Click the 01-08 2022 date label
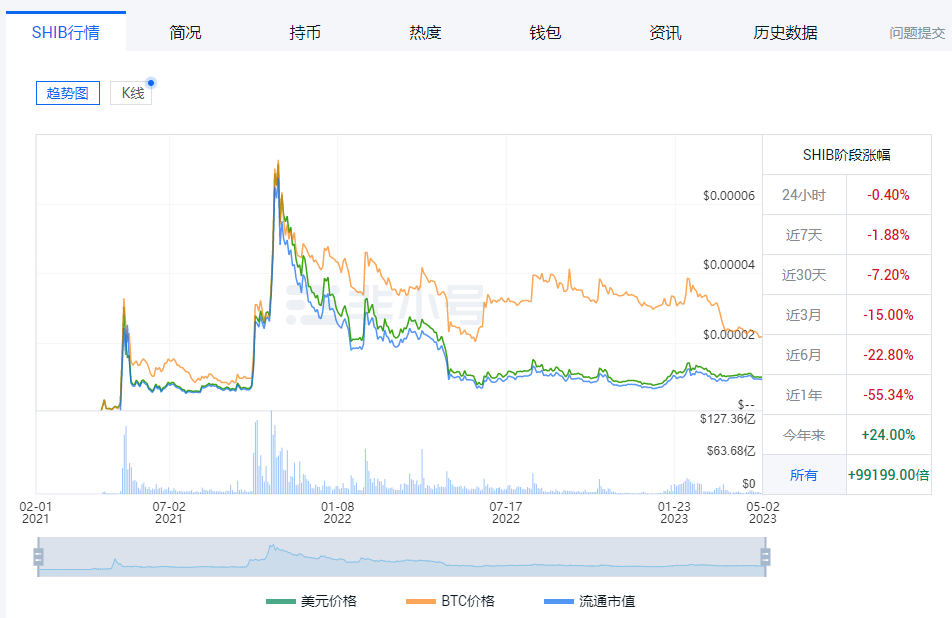Viewport: 952px width, 618px height. [337, 512]
